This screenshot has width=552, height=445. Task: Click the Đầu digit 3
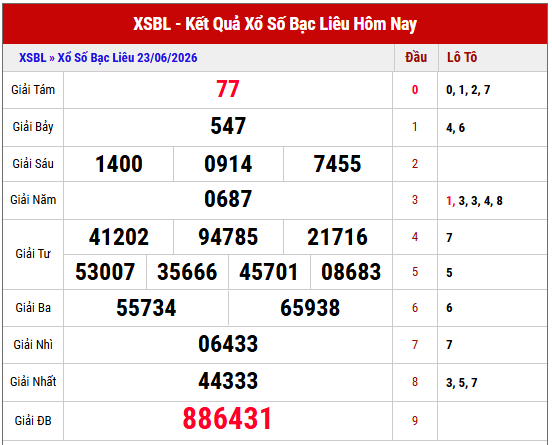415,200
